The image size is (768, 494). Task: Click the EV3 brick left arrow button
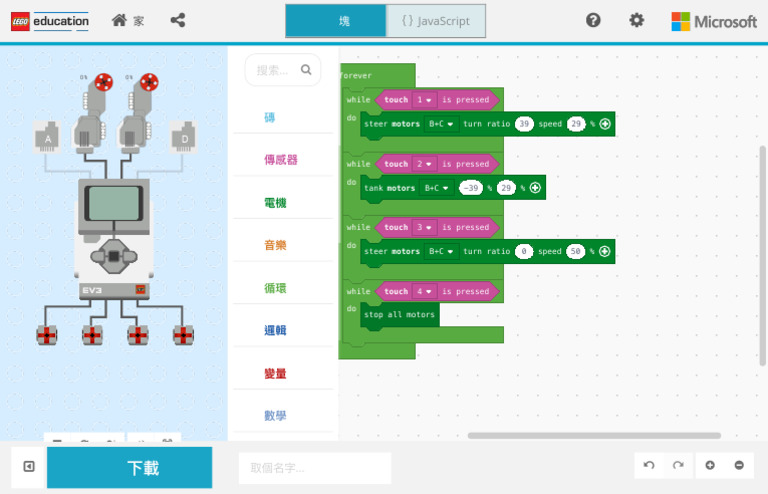tap(97, 256)
